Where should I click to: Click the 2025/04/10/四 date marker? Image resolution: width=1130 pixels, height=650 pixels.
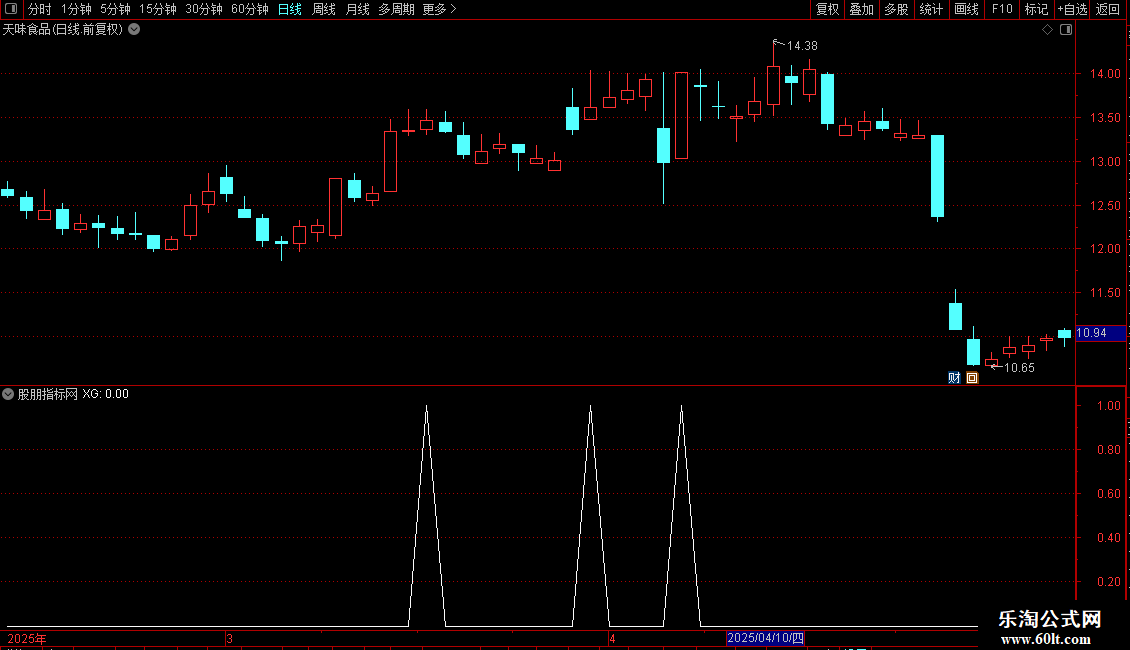(x=765, y=638)
